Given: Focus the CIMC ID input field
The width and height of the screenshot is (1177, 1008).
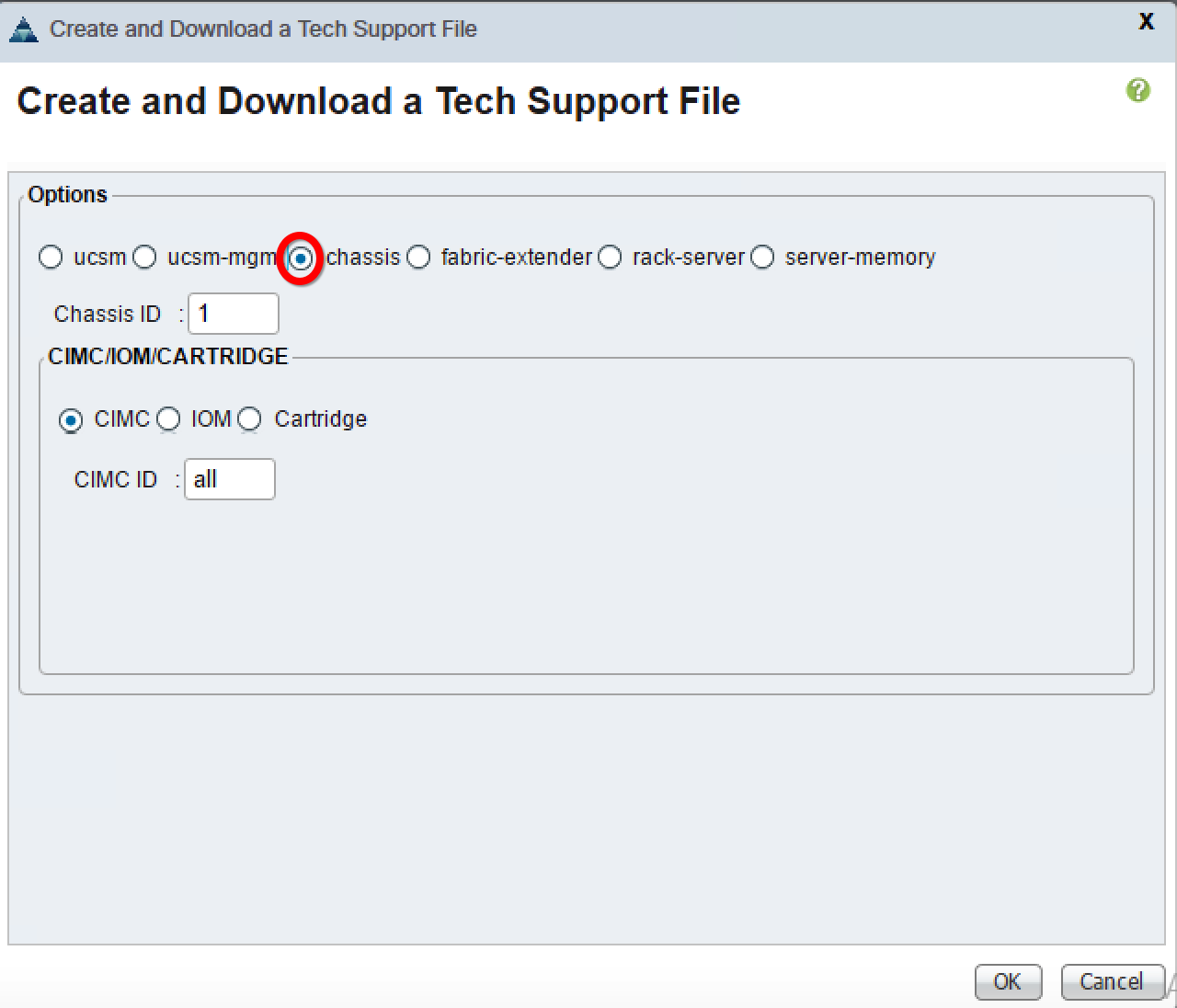Looking at the screenshot, I should (230, 479).
